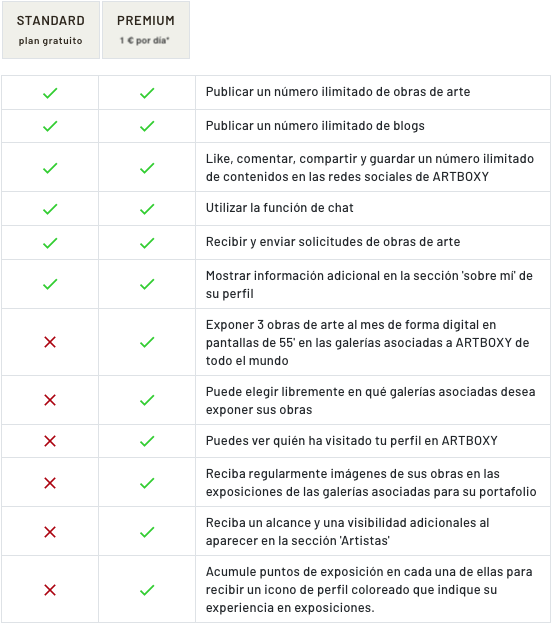Click Standard checkmark for 'sobre mí' info row
The image size is (553, 624).
[50, 284]
